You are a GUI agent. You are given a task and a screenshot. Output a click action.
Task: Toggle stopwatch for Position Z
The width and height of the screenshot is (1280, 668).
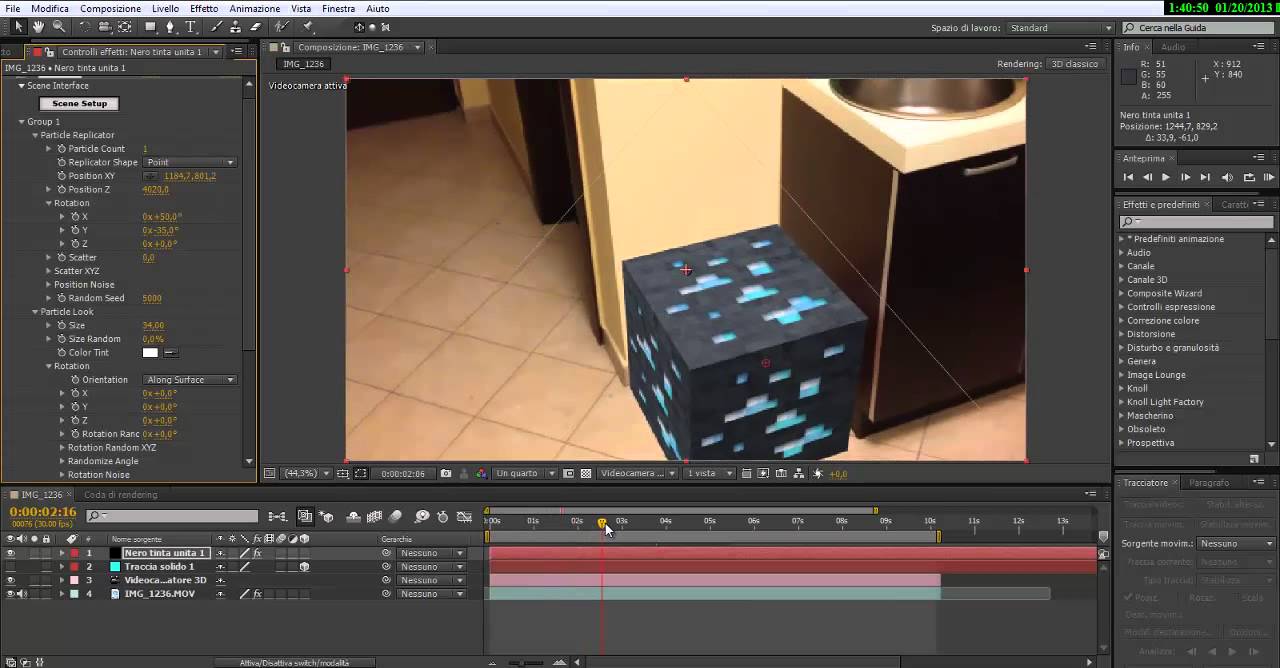pos(61,190)
